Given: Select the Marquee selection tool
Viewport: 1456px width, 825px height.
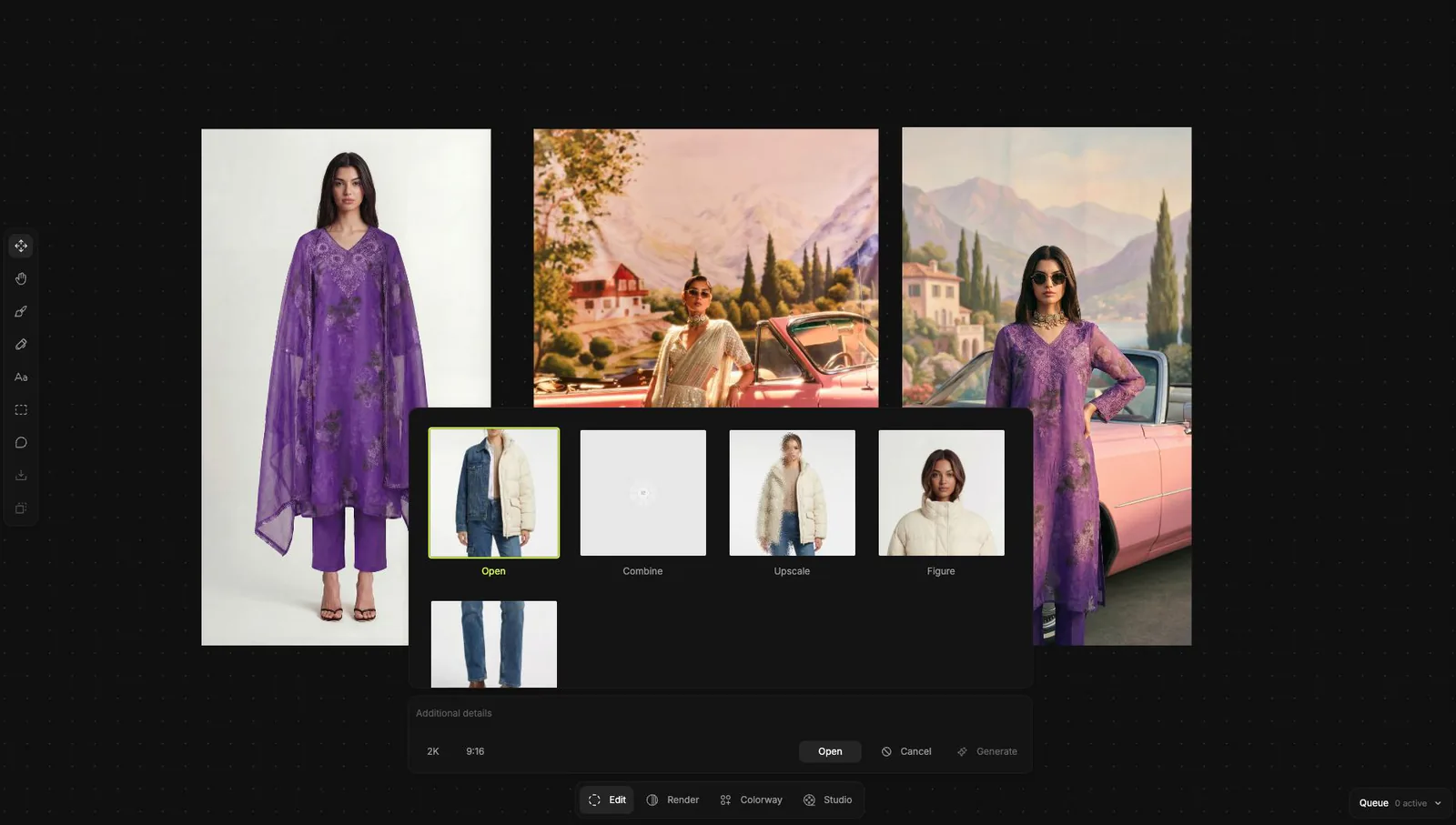Looking at the screenshot, I should click(x=21, y=409).
